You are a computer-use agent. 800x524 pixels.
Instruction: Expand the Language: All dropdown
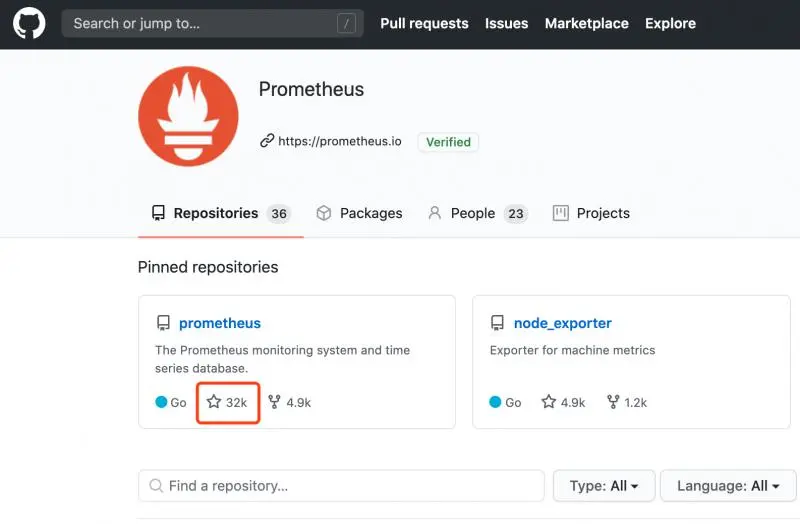point(728,486)
